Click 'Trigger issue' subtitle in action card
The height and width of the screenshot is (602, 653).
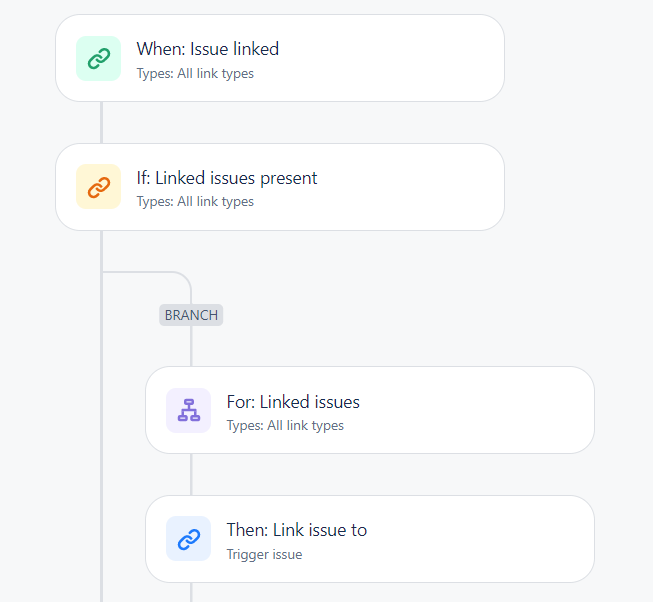coord(264,555)
